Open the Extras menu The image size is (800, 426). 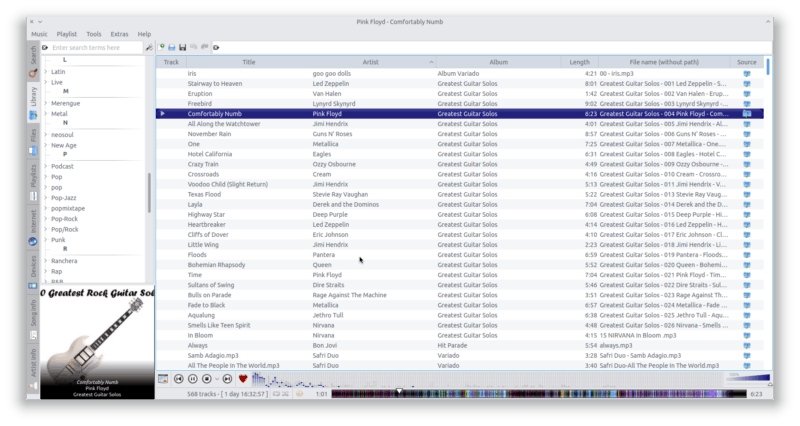coord(120,34)
